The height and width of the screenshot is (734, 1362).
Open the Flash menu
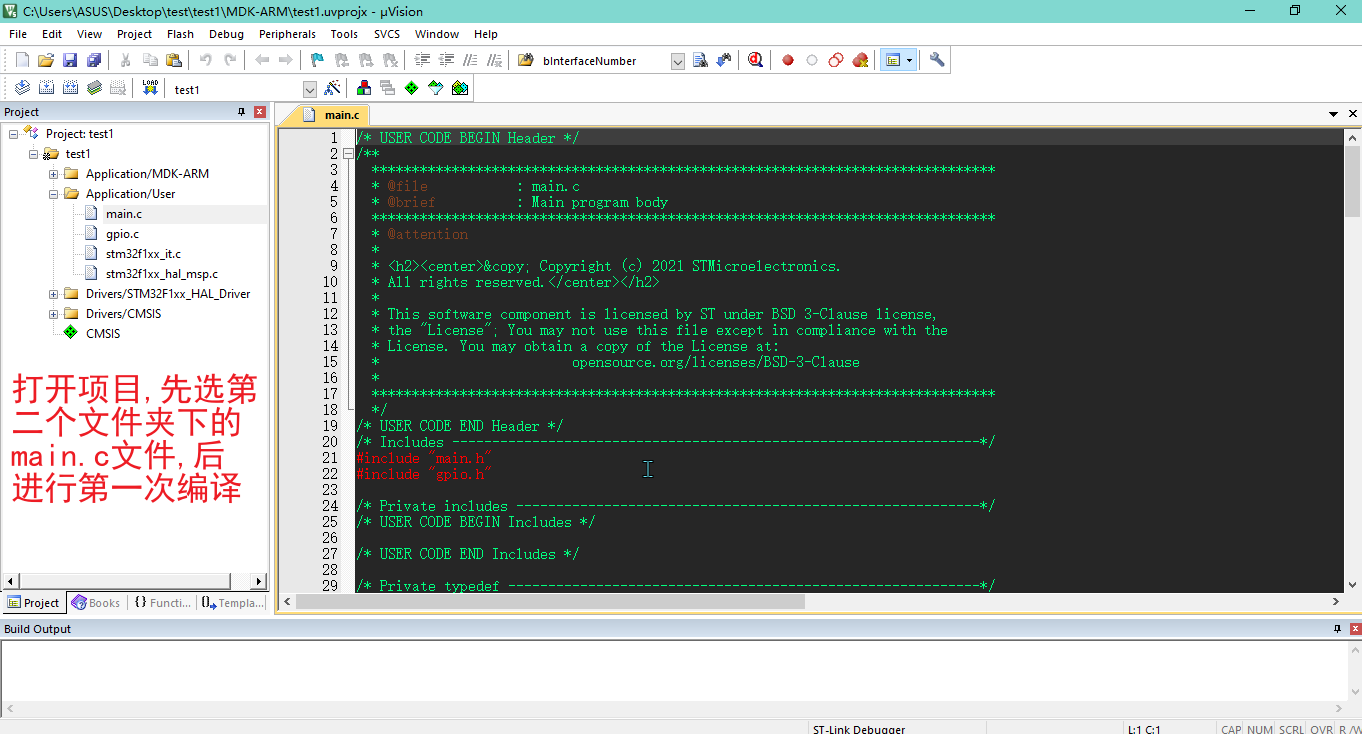click(x=181, y=34)
